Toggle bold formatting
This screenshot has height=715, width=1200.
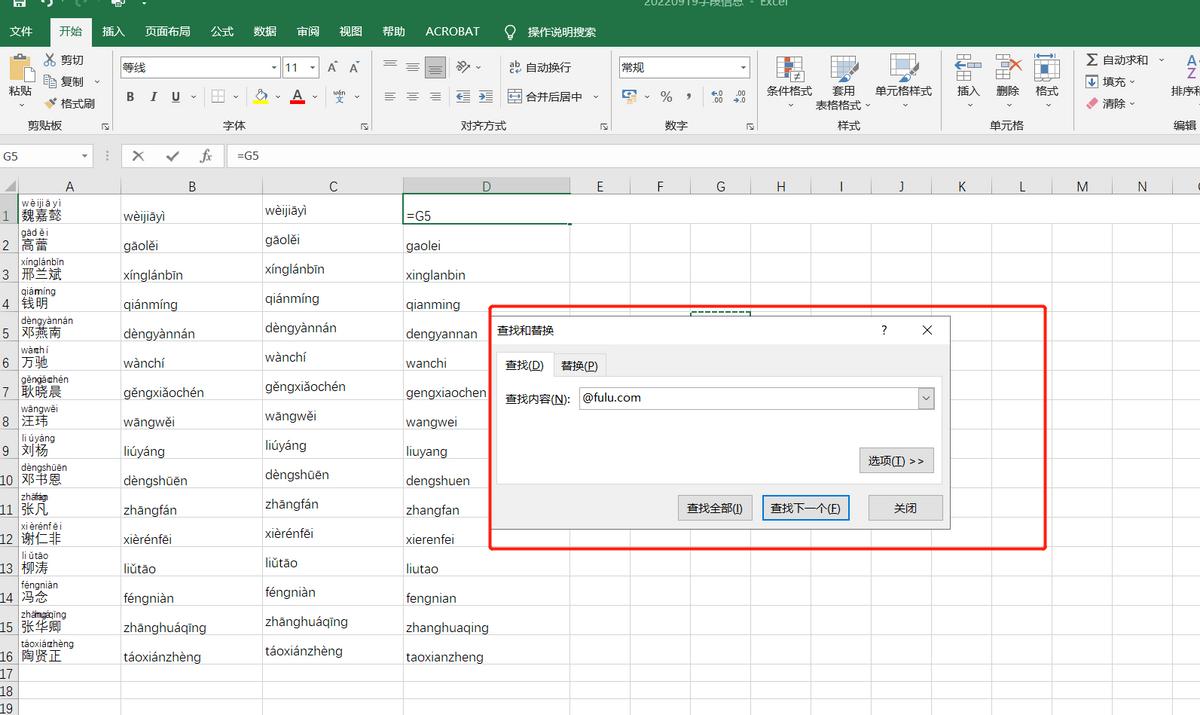click(x=130, y=97)
